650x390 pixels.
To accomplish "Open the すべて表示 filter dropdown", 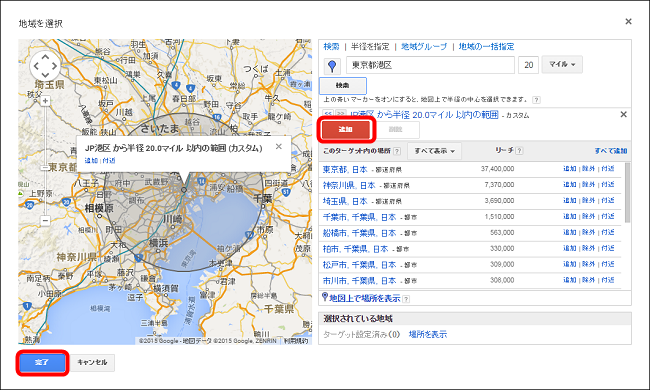I will click(x=434, y=151).
